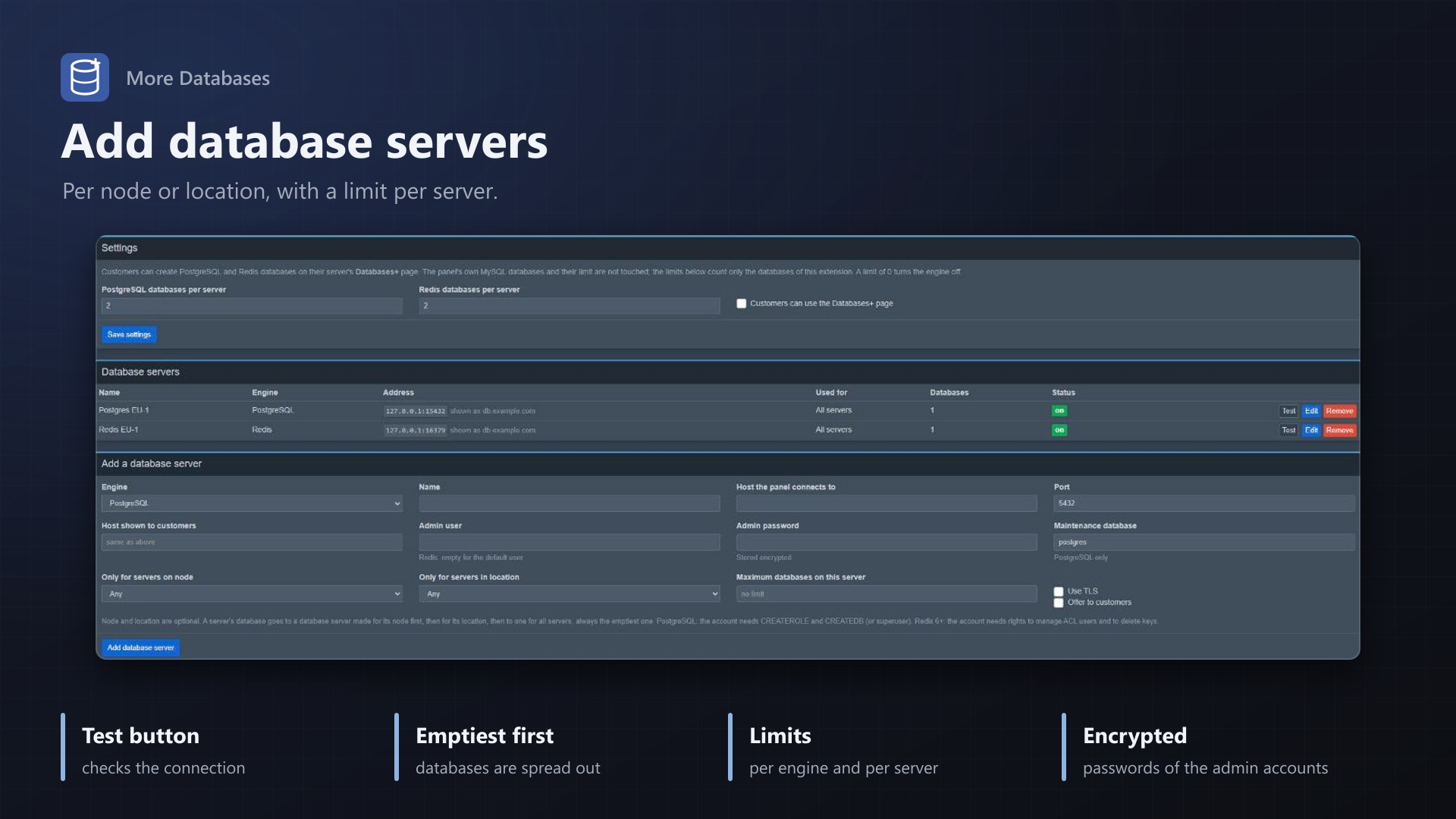Click the Redis EU-1 name cell

click(118, 430)
